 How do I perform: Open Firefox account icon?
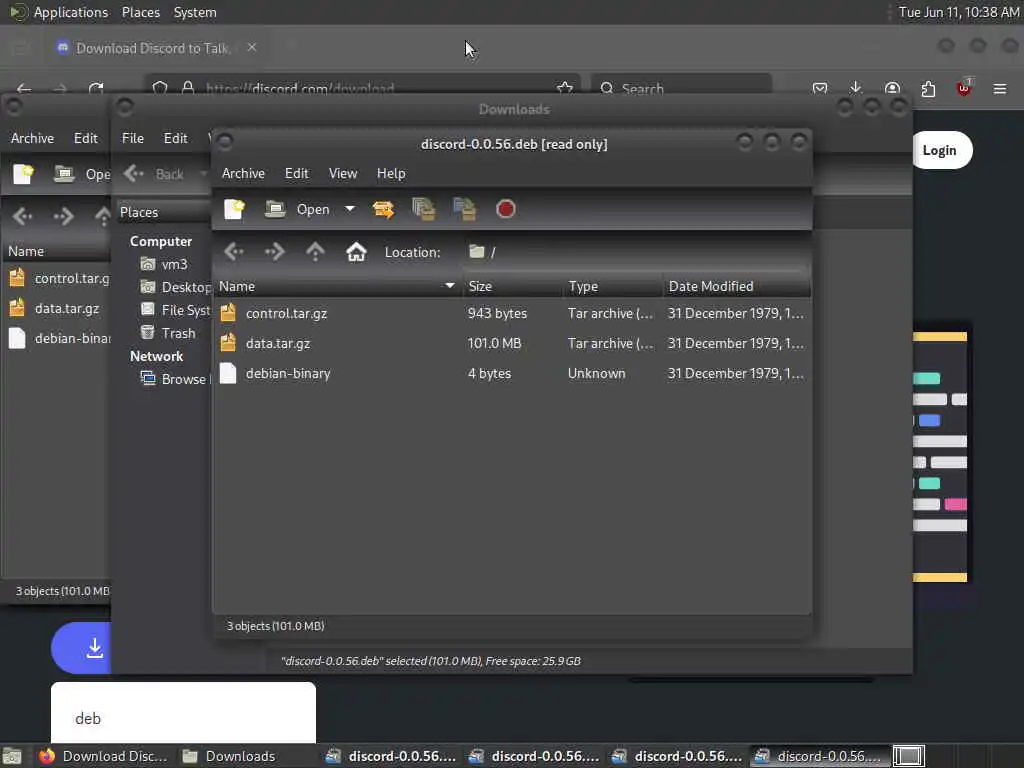click(892, 88)
